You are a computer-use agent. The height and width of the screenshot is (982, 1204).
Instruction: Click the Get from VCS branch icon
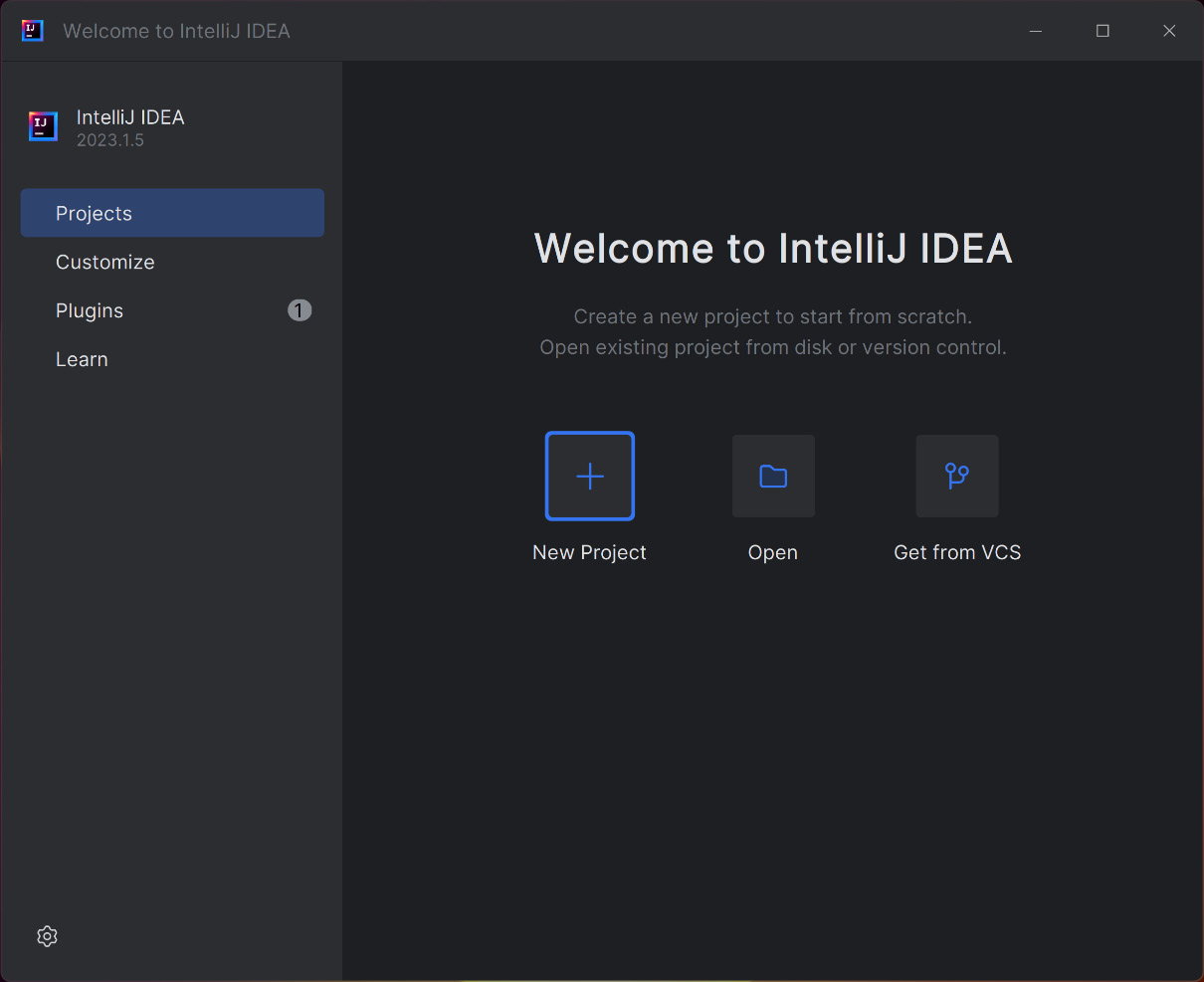(957, 476)
